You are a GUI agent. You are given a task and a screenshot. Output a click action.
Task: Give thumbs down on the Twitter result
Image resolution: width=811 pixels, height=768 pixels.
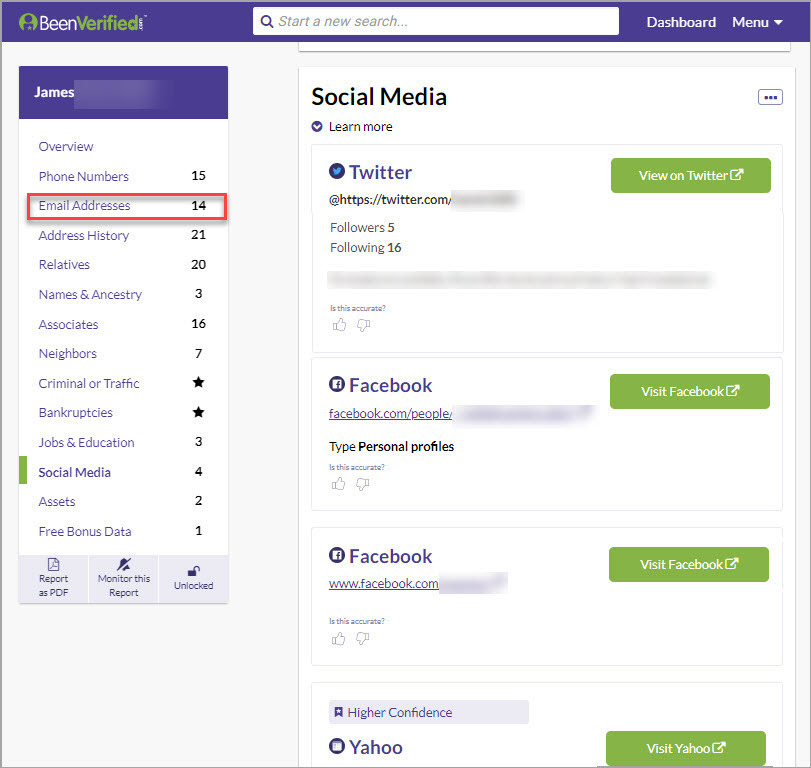click(364, 325)
